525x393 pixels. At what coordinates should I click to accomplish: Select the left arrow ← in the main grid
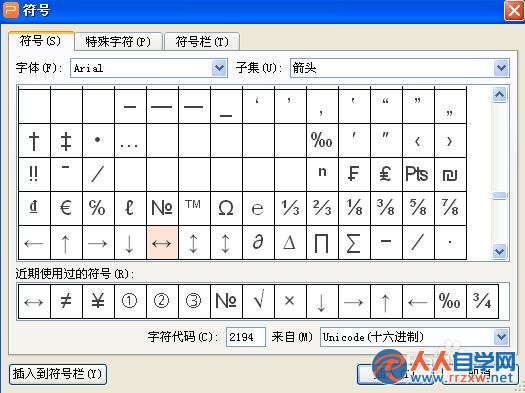pos(34,242)
